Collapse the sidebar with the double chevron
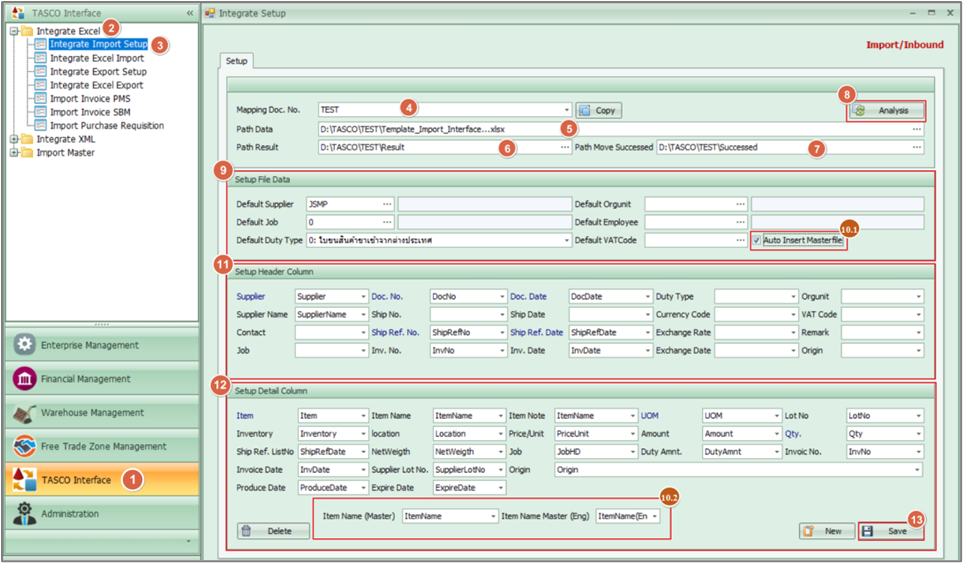Screen dimensions: 963x563 pos(190,13)
